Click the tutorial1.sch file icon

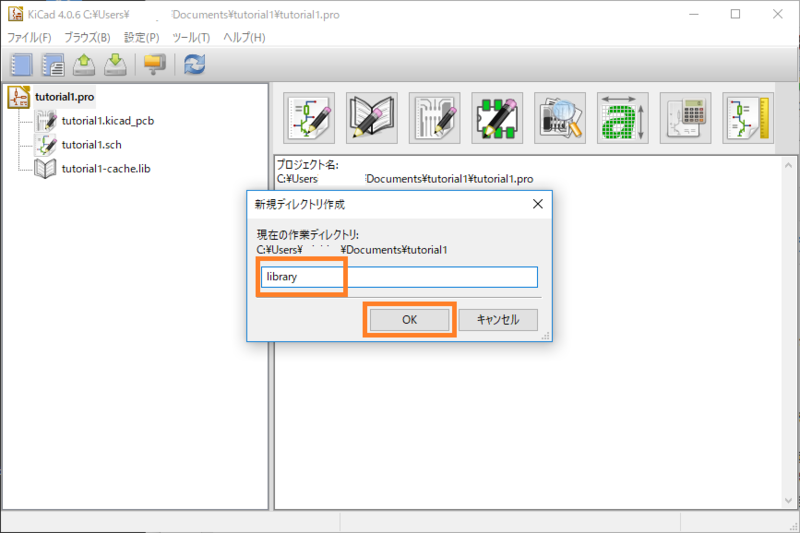[45, 145]
